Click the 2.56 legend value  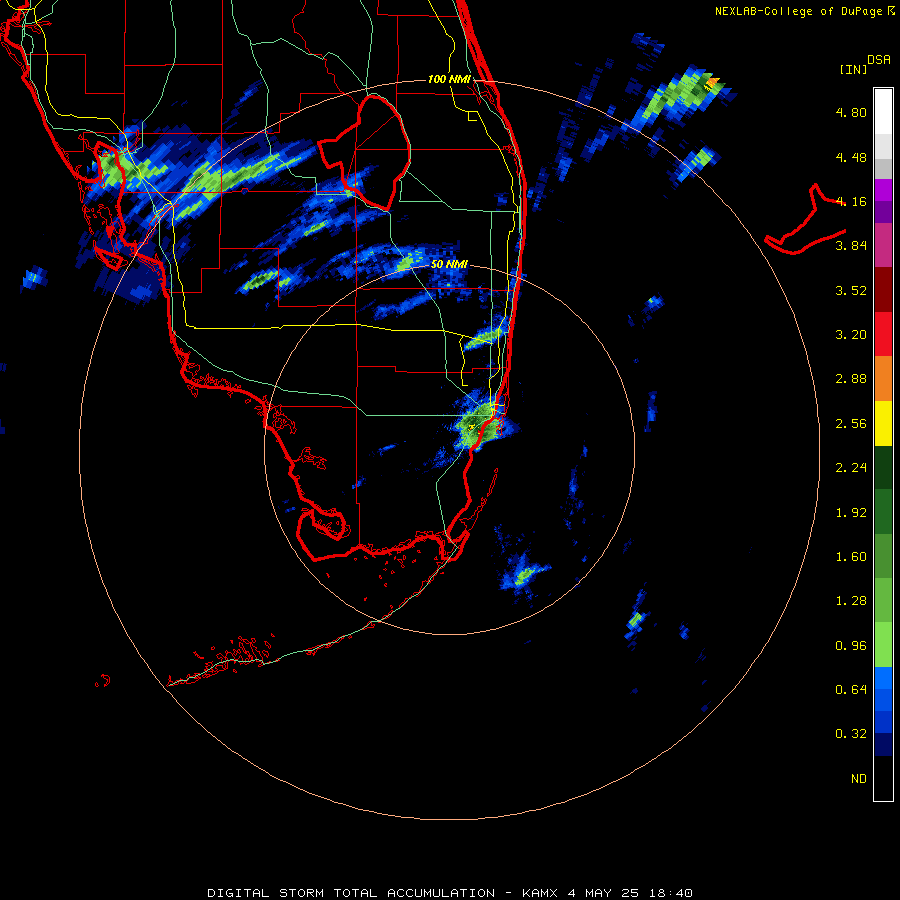coord(851,424)
